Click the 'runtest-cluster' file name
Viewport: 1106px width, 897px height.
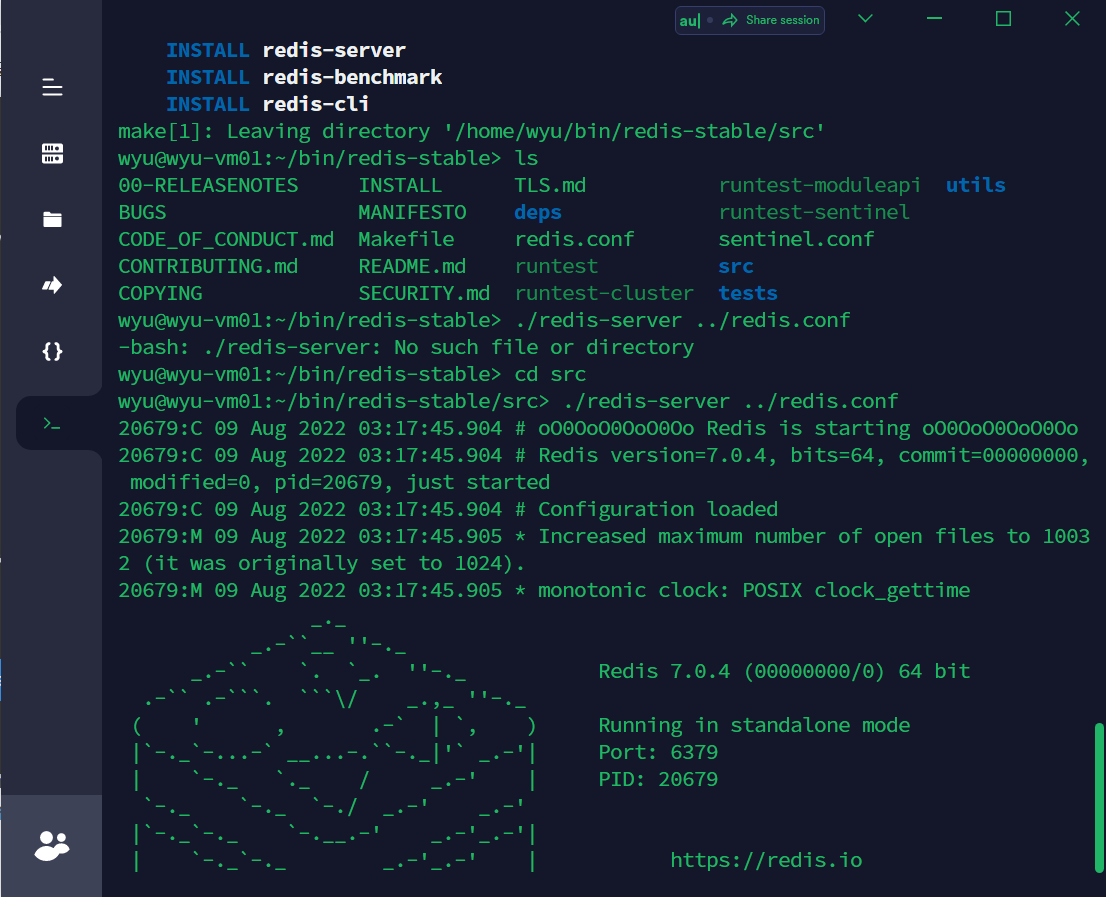(604, 293)
